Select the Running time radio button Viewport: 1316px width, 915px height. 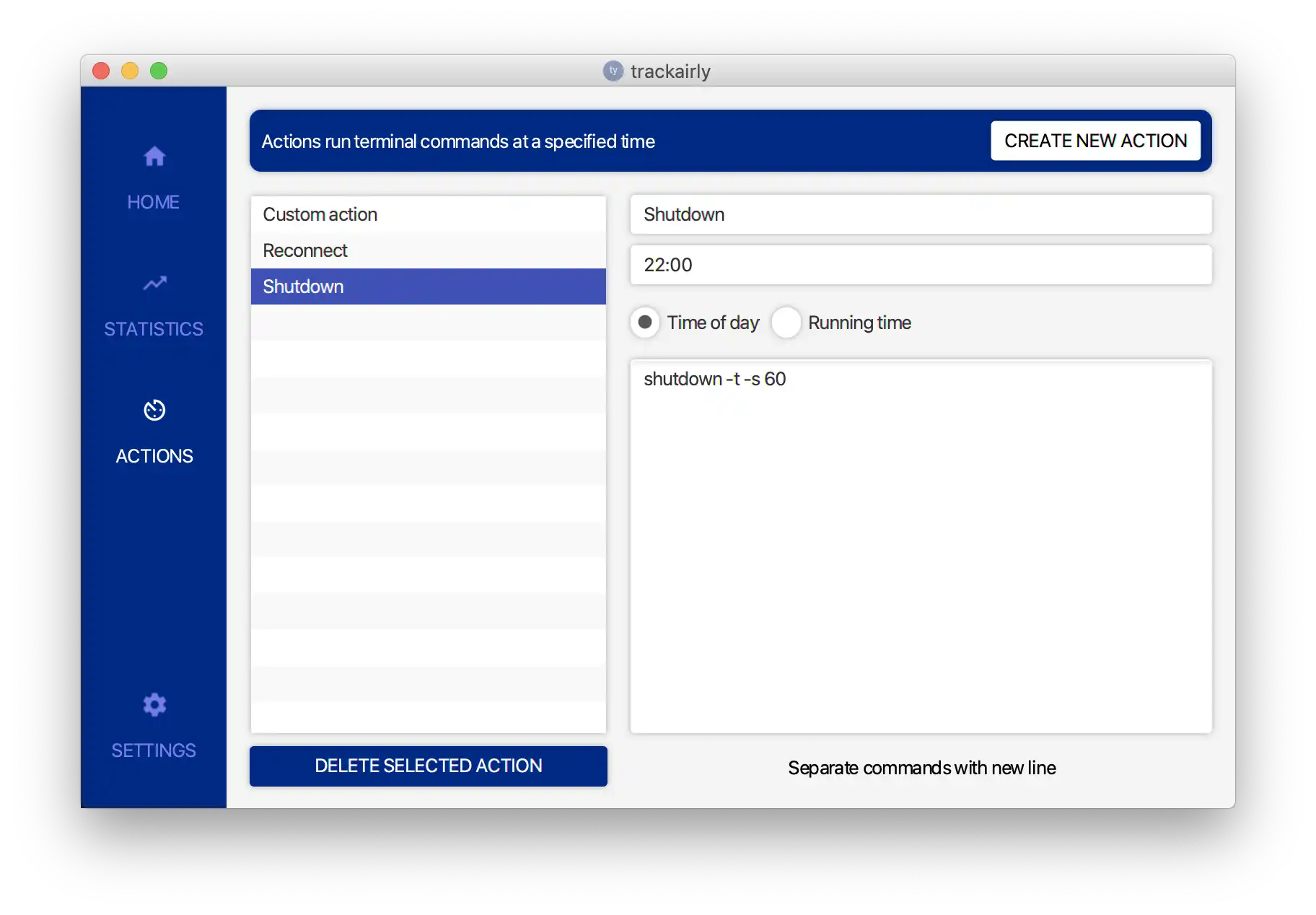pos(786,322)
